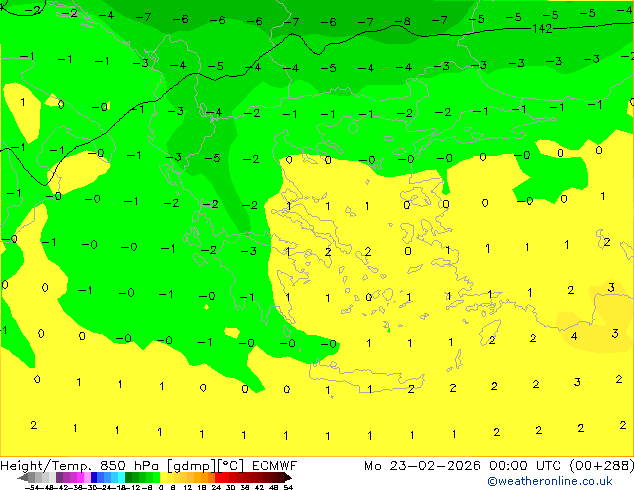Click the 54 label on the color scale

tap(288, 487)
